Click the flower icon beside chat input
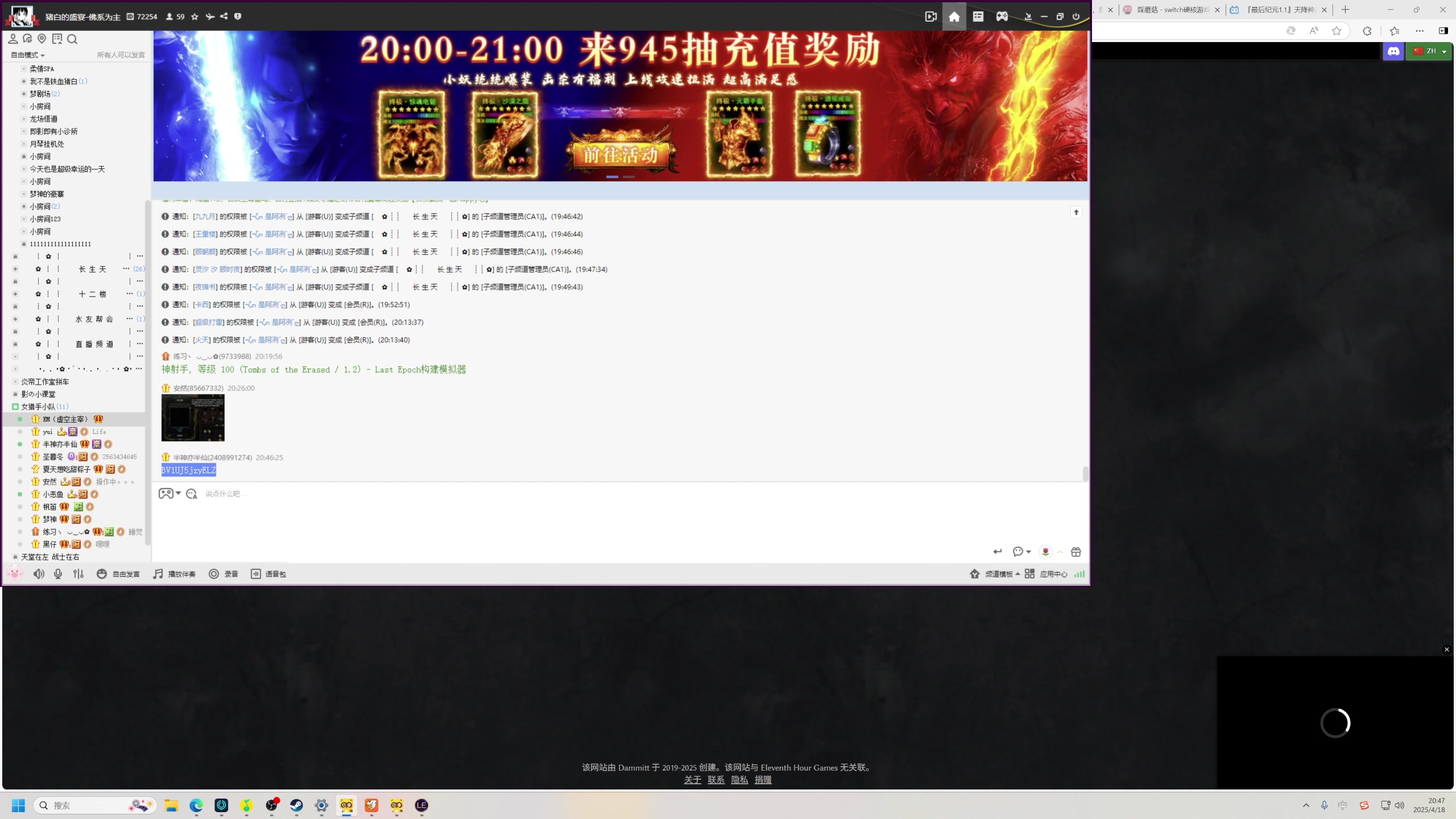1456x819 pixels. click(1045, 552)
